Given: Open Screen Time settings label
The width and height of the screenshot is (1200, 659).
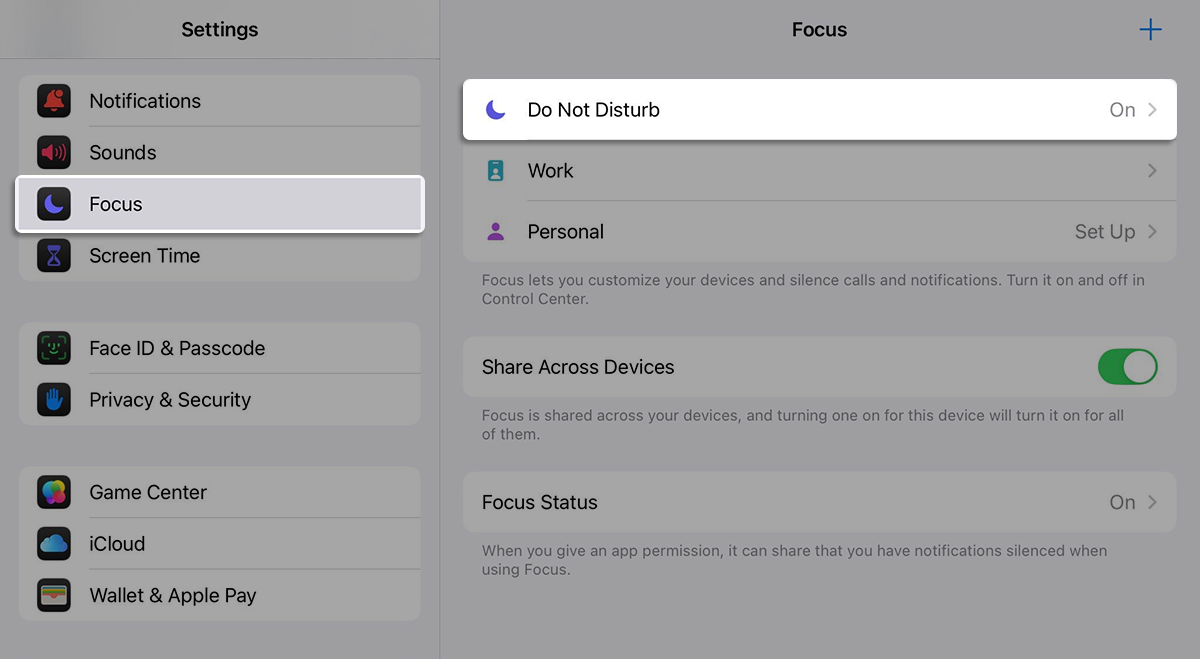Looking at the screenshot, I should coord(145,256).
